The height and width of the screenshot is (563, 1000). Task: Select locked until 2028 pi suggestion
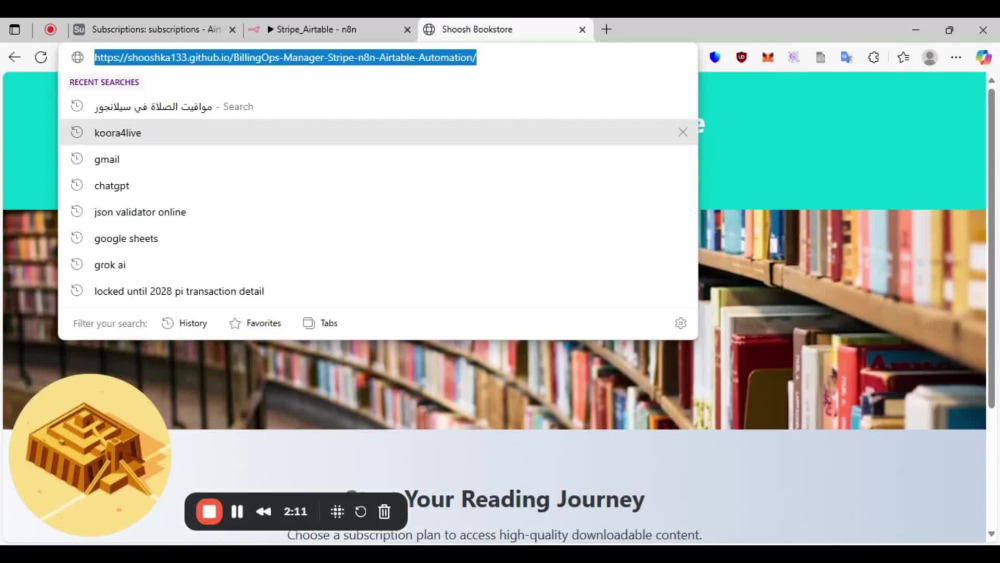click(378, 291)
